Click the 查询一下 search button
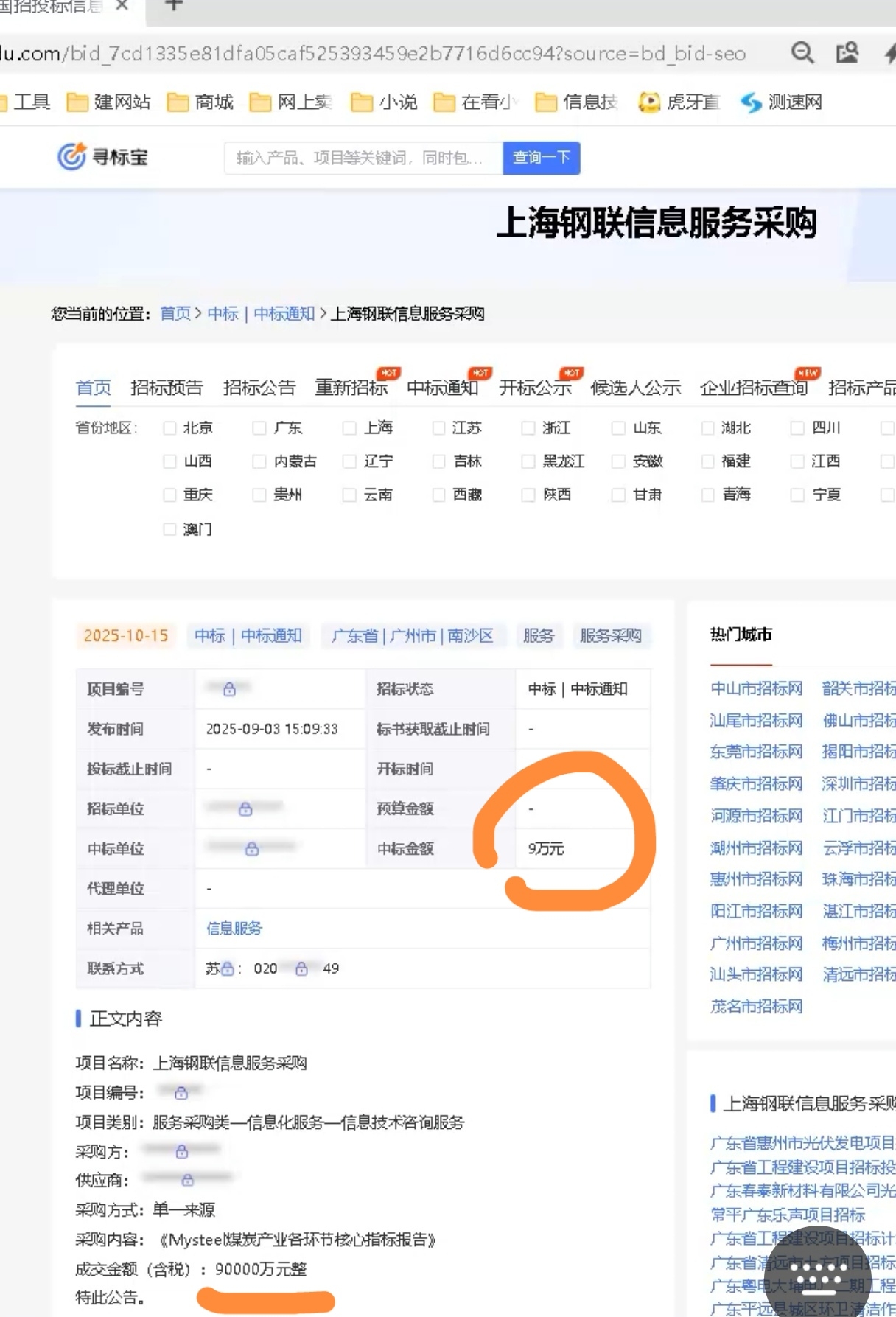 tap(542, 158)
